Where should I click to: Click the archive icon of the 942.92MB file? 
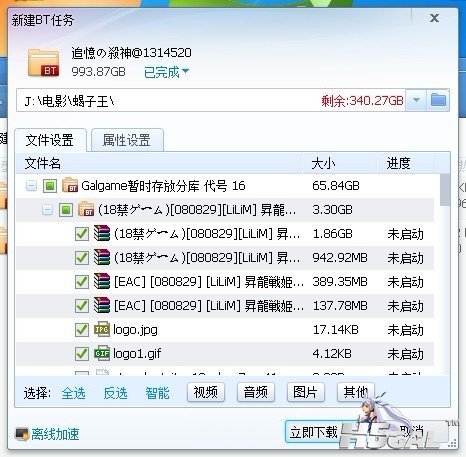point(102,257)
